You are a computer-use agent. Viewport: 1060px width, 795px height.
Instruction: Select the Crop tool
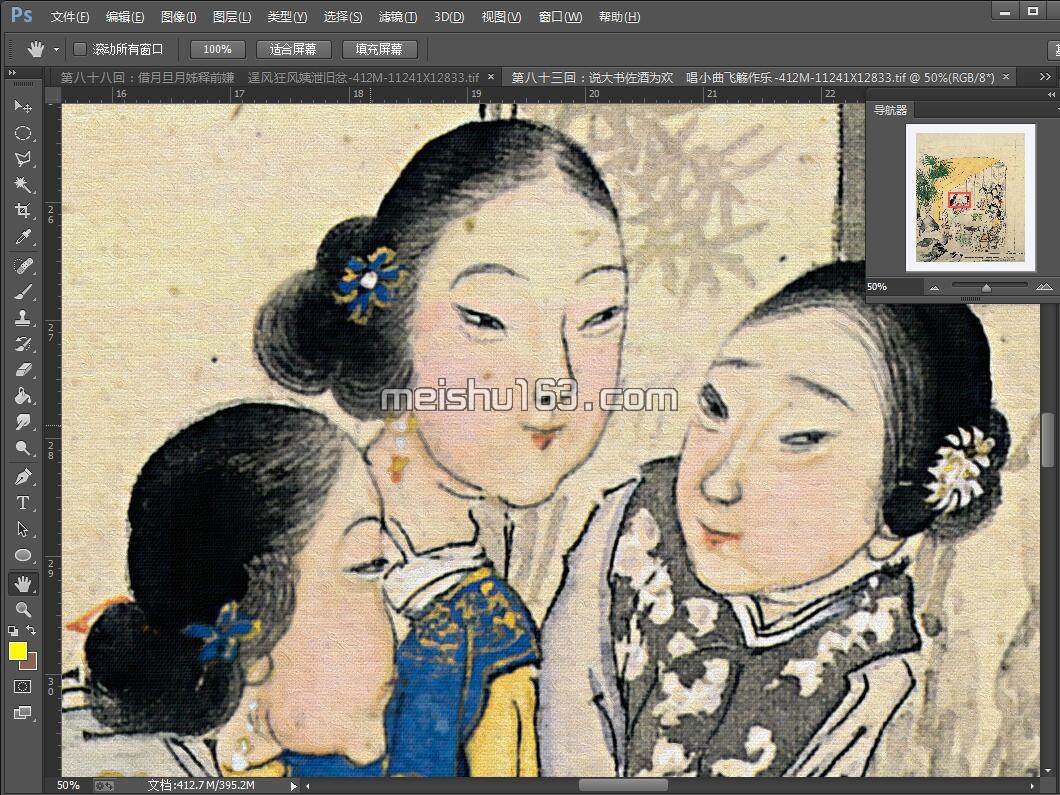coord(23,211)
